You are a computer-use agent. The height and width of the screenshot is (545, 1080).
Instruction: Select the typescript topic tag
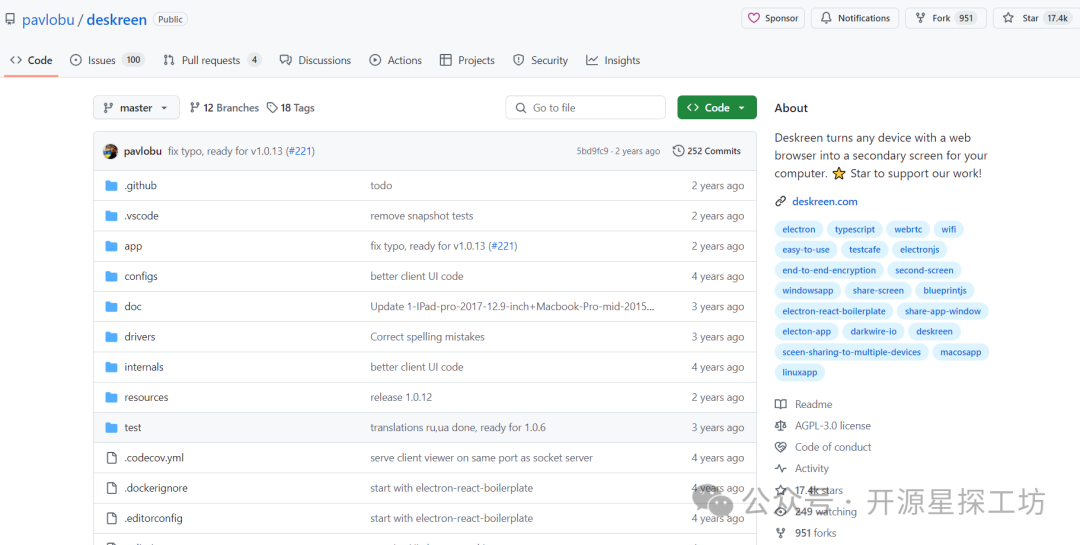[855, 229]
